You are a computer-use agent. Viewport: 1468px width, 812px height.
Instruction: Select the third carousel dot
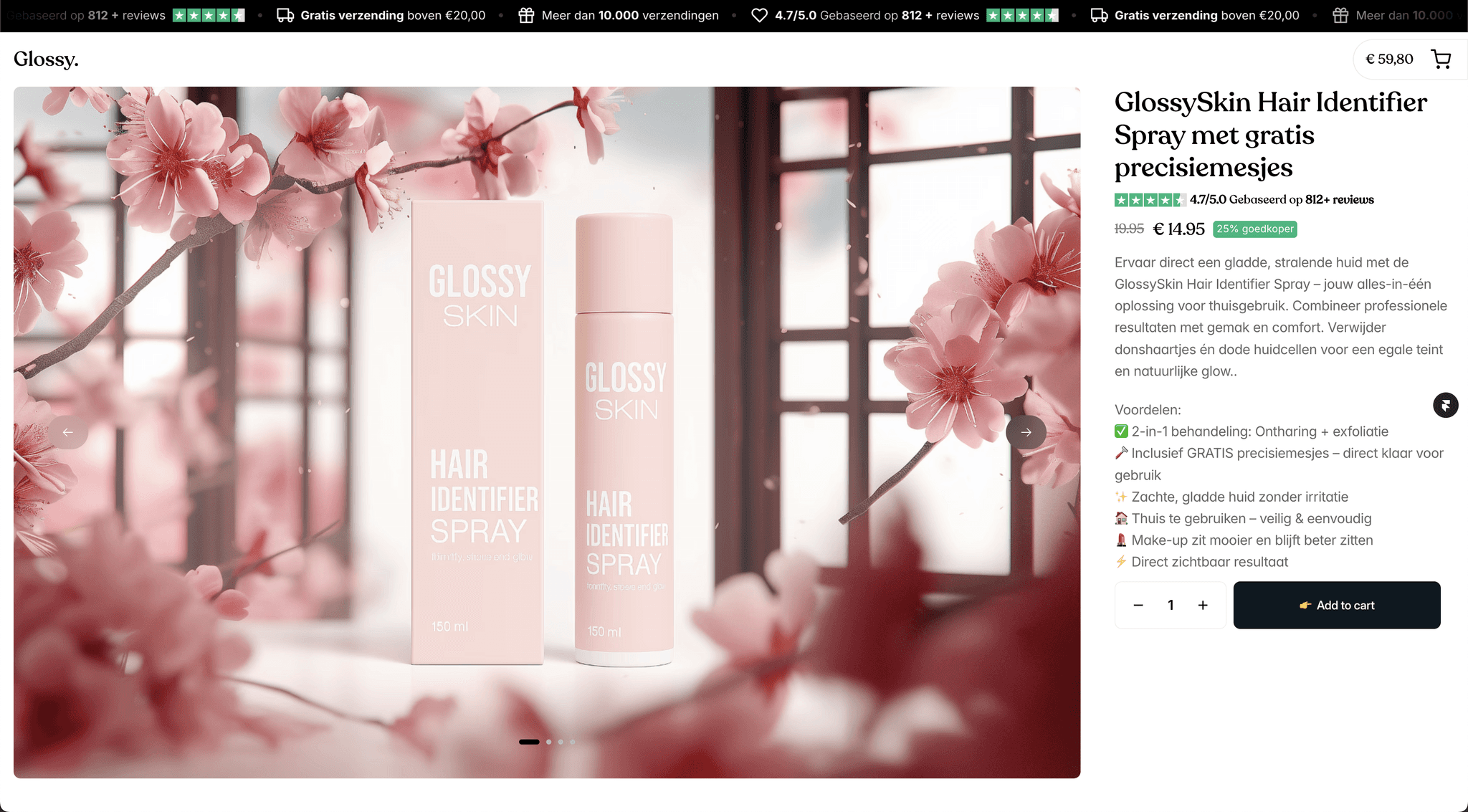pos(561,742)
